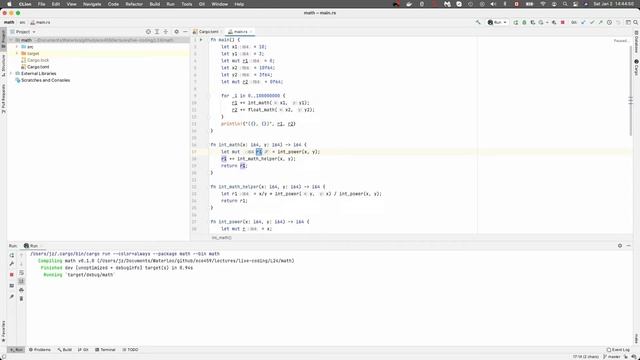
Task: Click the Structure vertical sidebar tab
Action: 3,66
